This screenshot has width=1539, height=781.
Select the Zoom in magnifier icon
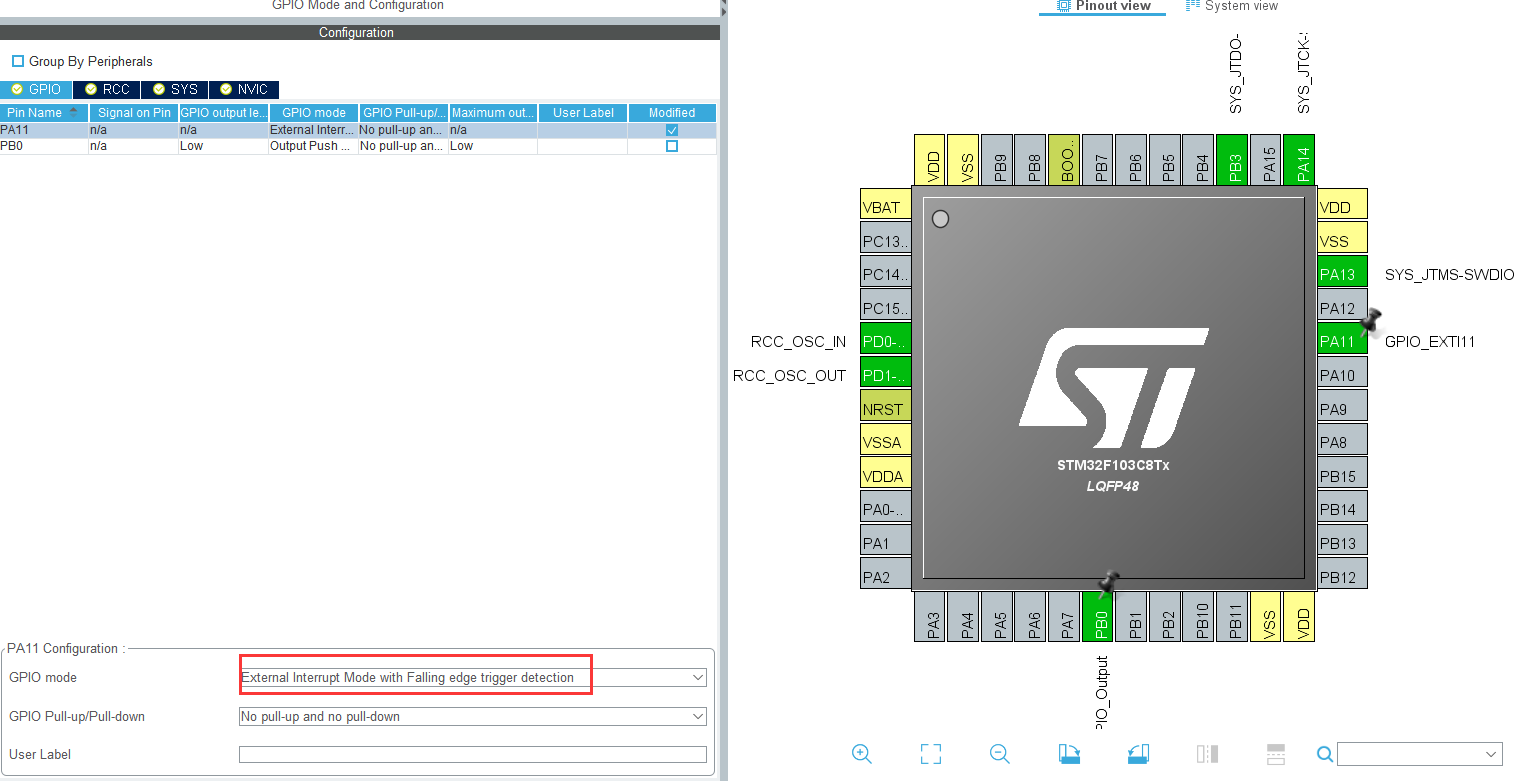pos(862,754)
